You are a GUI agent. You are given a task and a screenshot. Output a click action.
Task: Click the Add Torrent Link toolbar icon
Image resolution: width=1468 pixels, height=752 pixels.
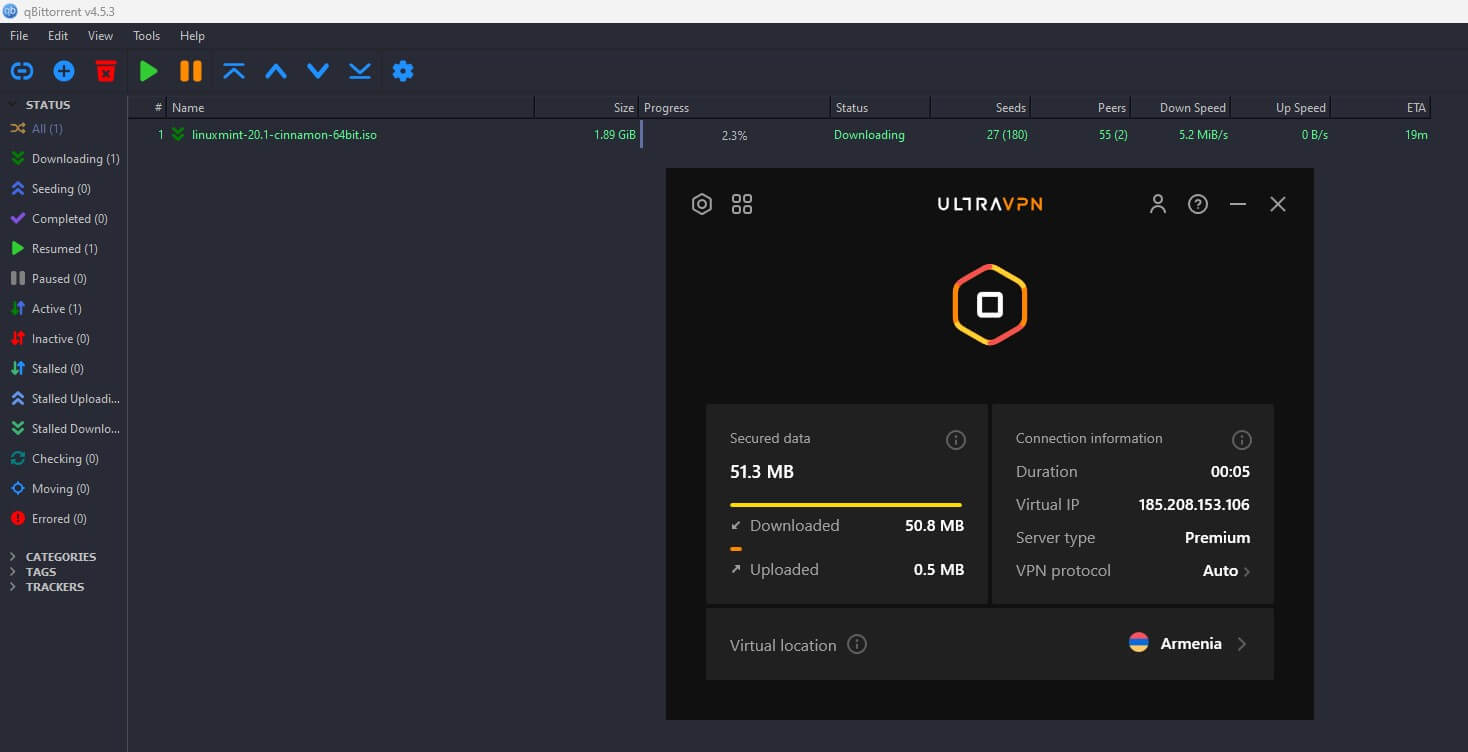tap(22, 71)
